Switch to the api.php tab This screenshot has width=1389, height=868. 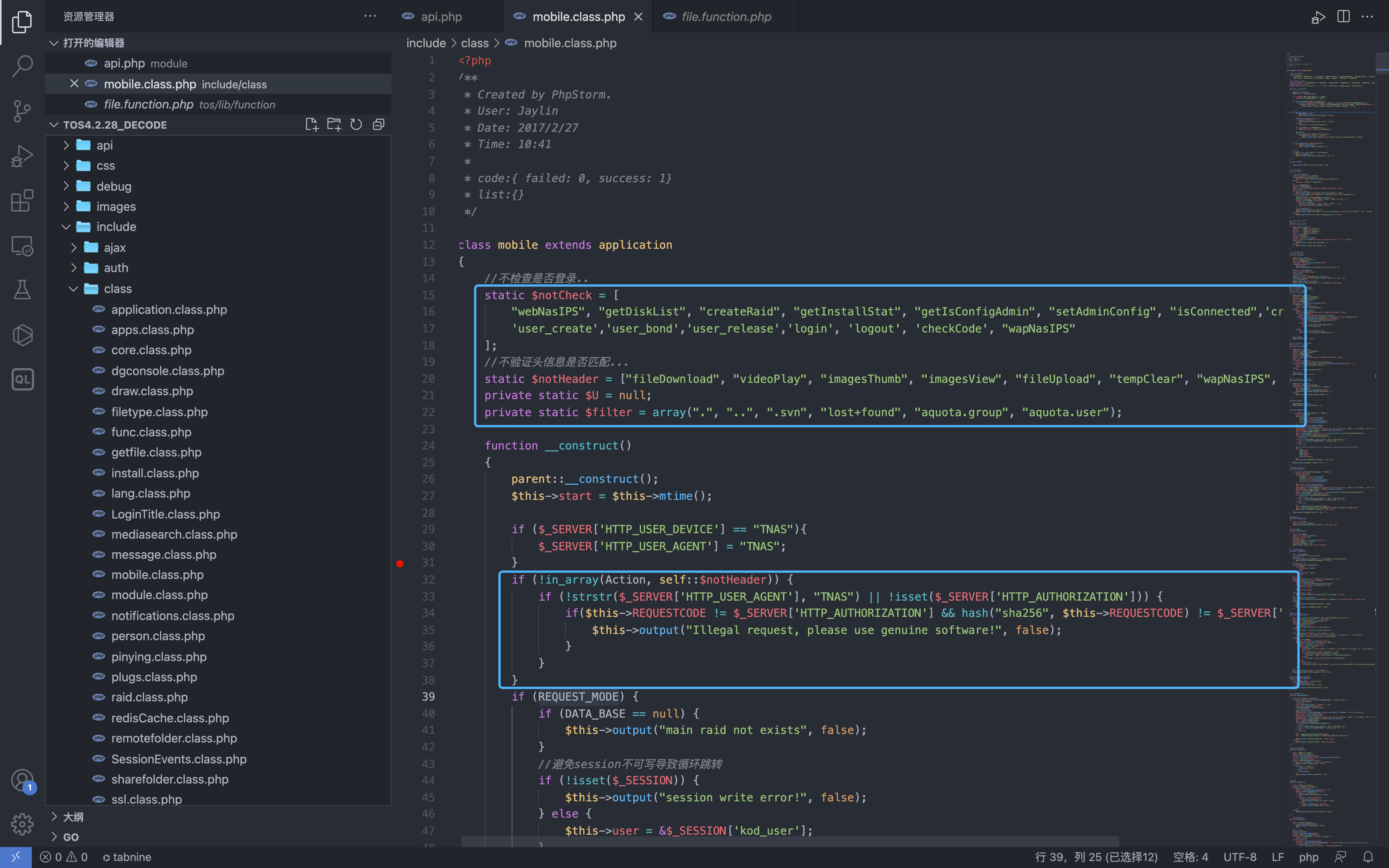click(x=441, y=17)
